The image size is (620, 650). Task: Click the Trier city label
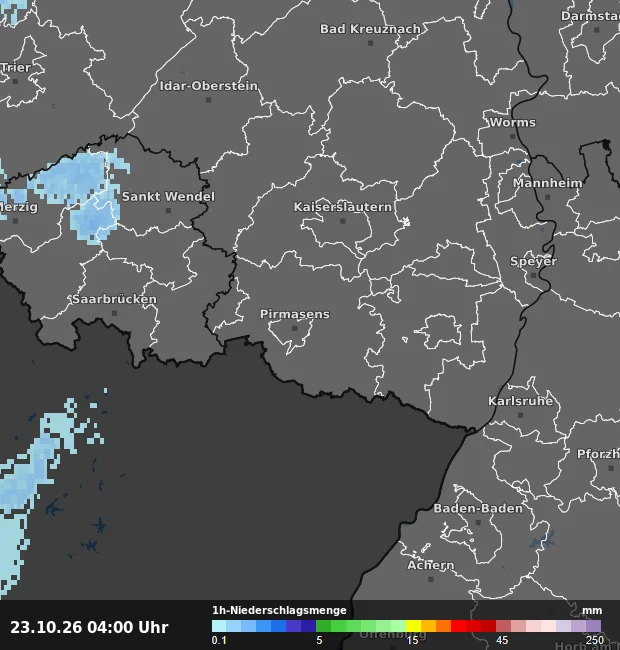pos(16,67)
